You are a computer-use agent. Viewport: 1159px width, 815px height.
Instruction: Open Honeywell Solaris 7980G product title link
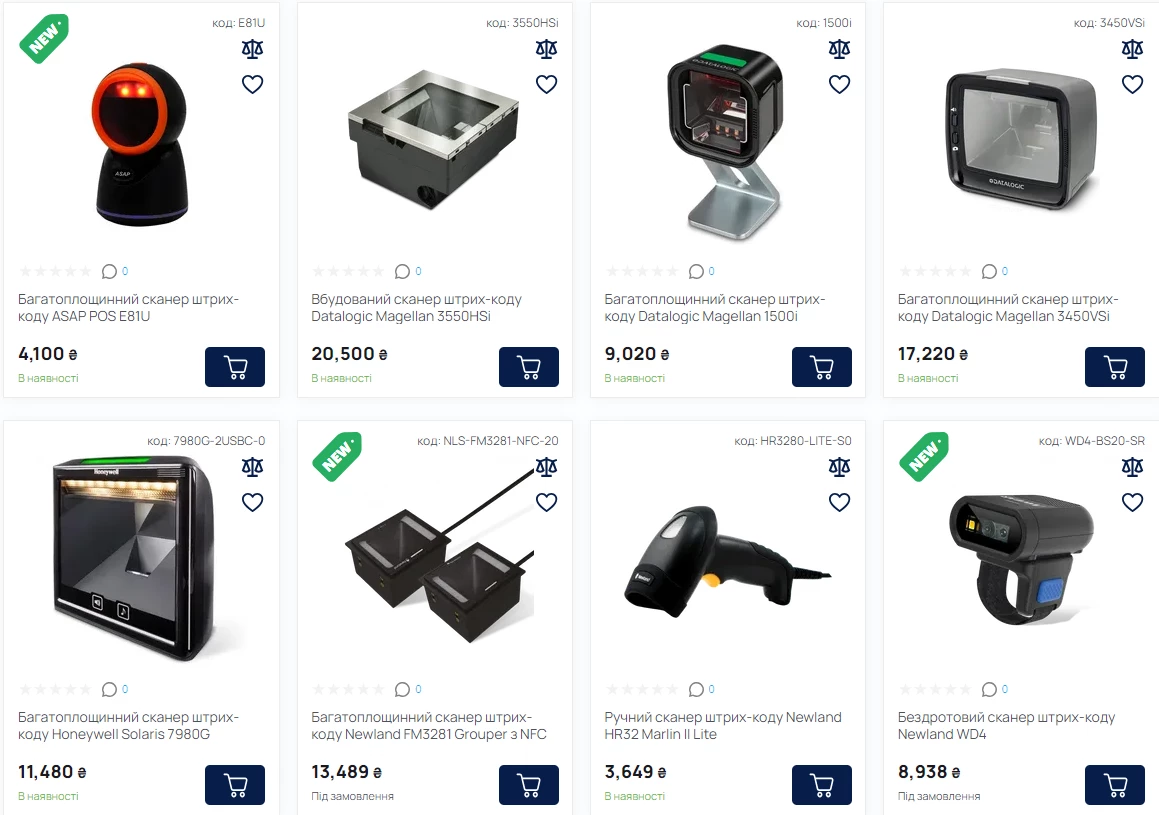coord(129,726)
